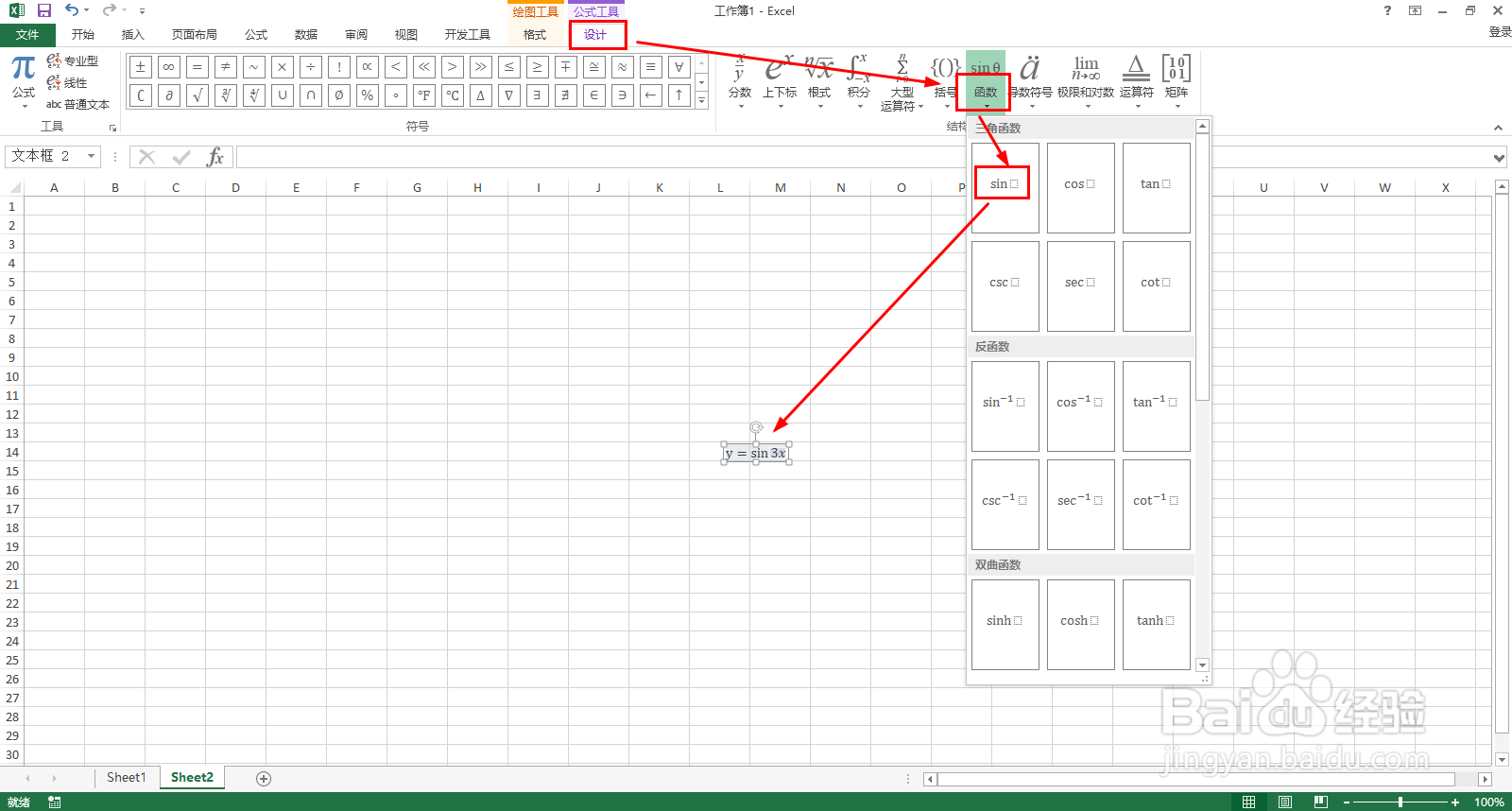Image resolution: width=1512 pixels, height=811 pixels.
Task: Insert the inverse sine template
Action: 1005,406
